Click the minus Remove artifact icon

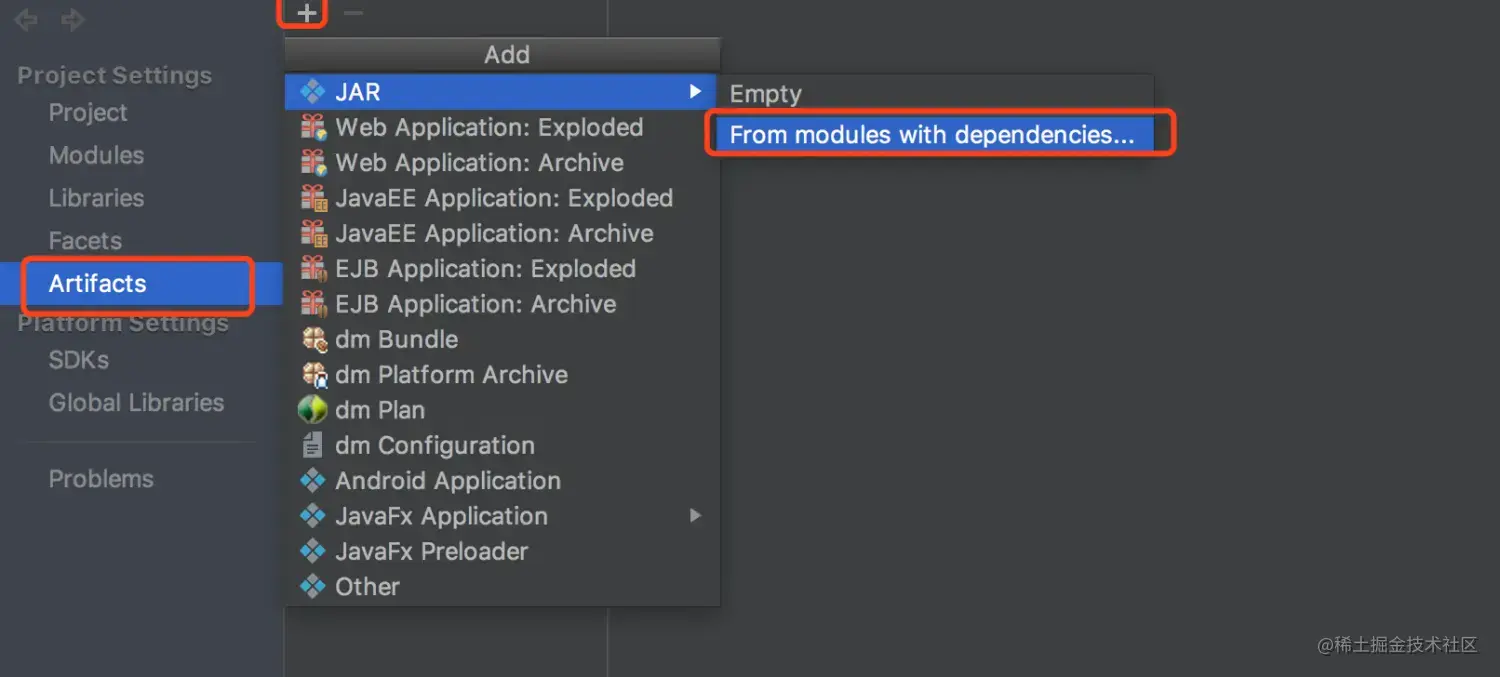(x=353, y=13)
